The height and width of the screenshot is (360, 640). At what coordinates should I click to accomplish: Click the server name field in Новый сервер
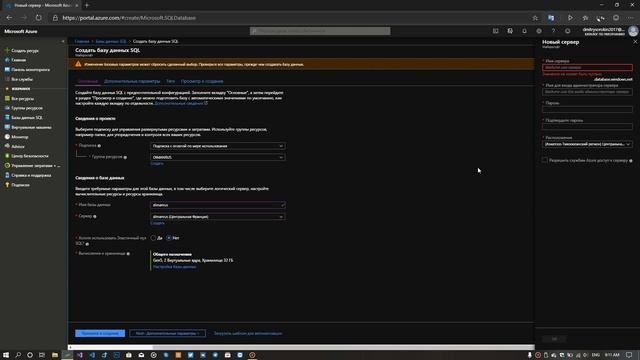(587, 67)
